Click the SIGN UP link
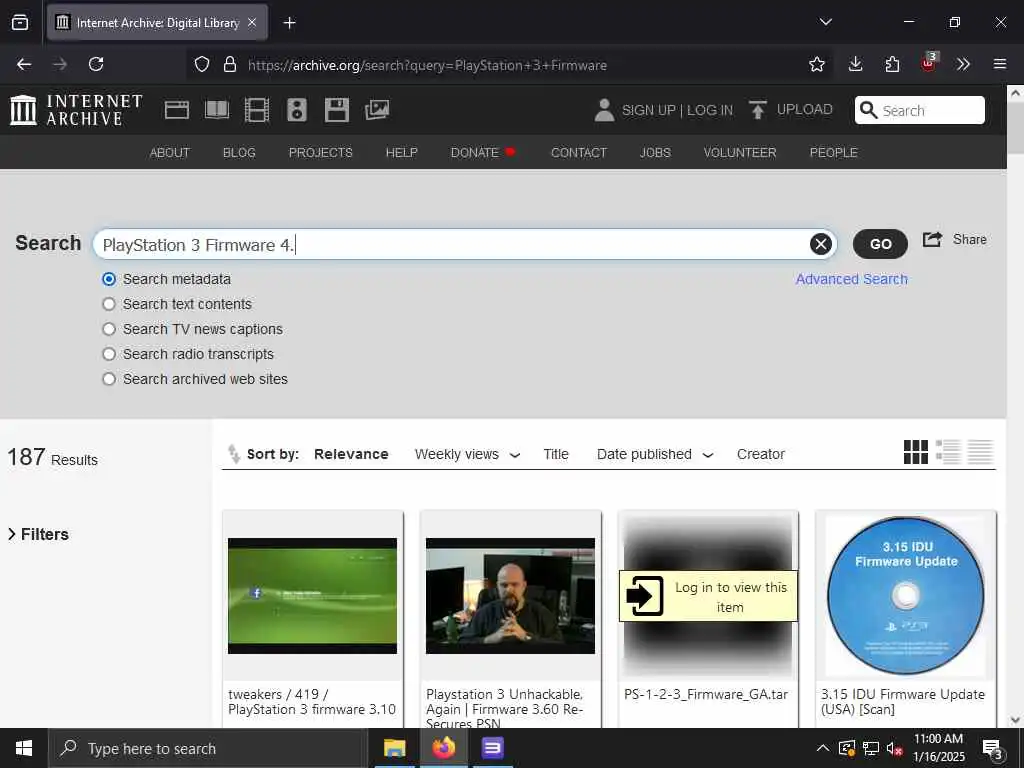Screen dimensions: 1024x768 pos(648,110)
